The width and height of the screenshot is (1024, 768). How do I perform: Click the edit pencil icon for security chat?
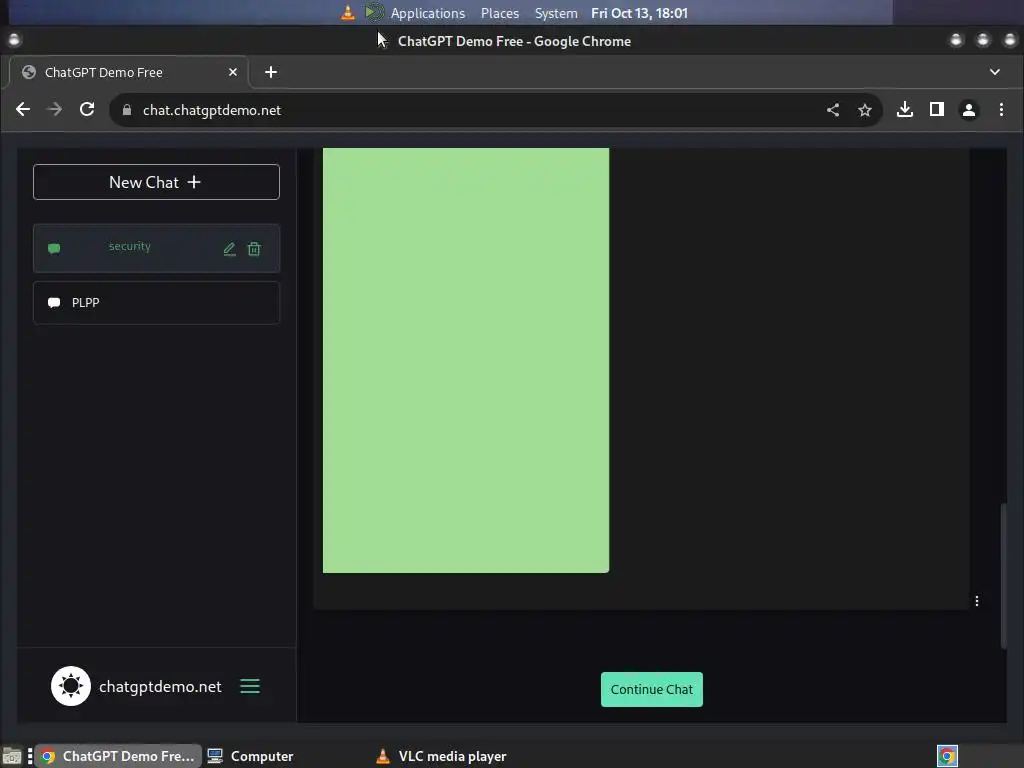(x=229, y=249)
